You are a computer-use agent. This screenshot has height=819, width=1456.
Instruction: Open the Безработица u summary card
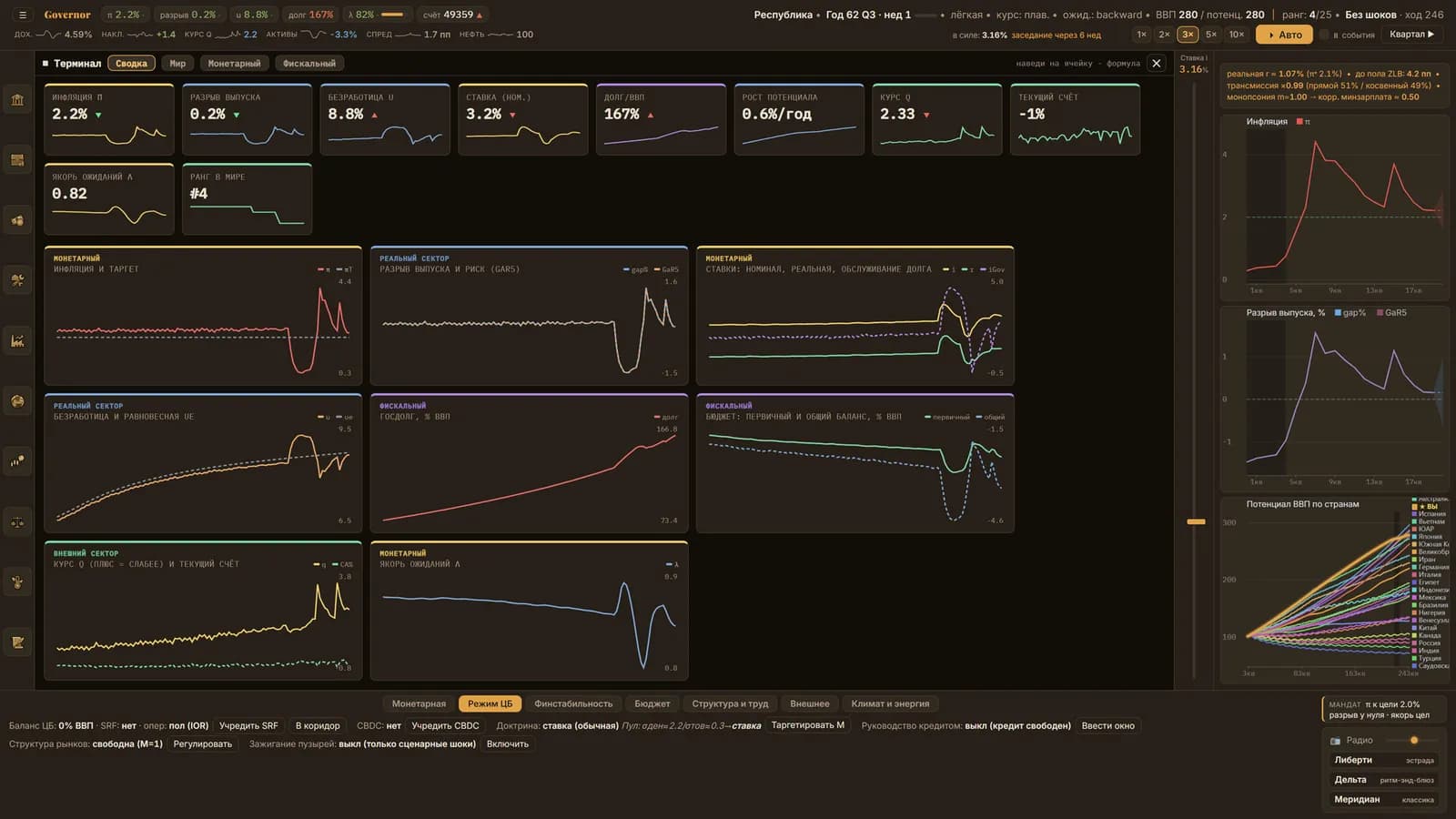pyautogui.click(x=385, y=119)
